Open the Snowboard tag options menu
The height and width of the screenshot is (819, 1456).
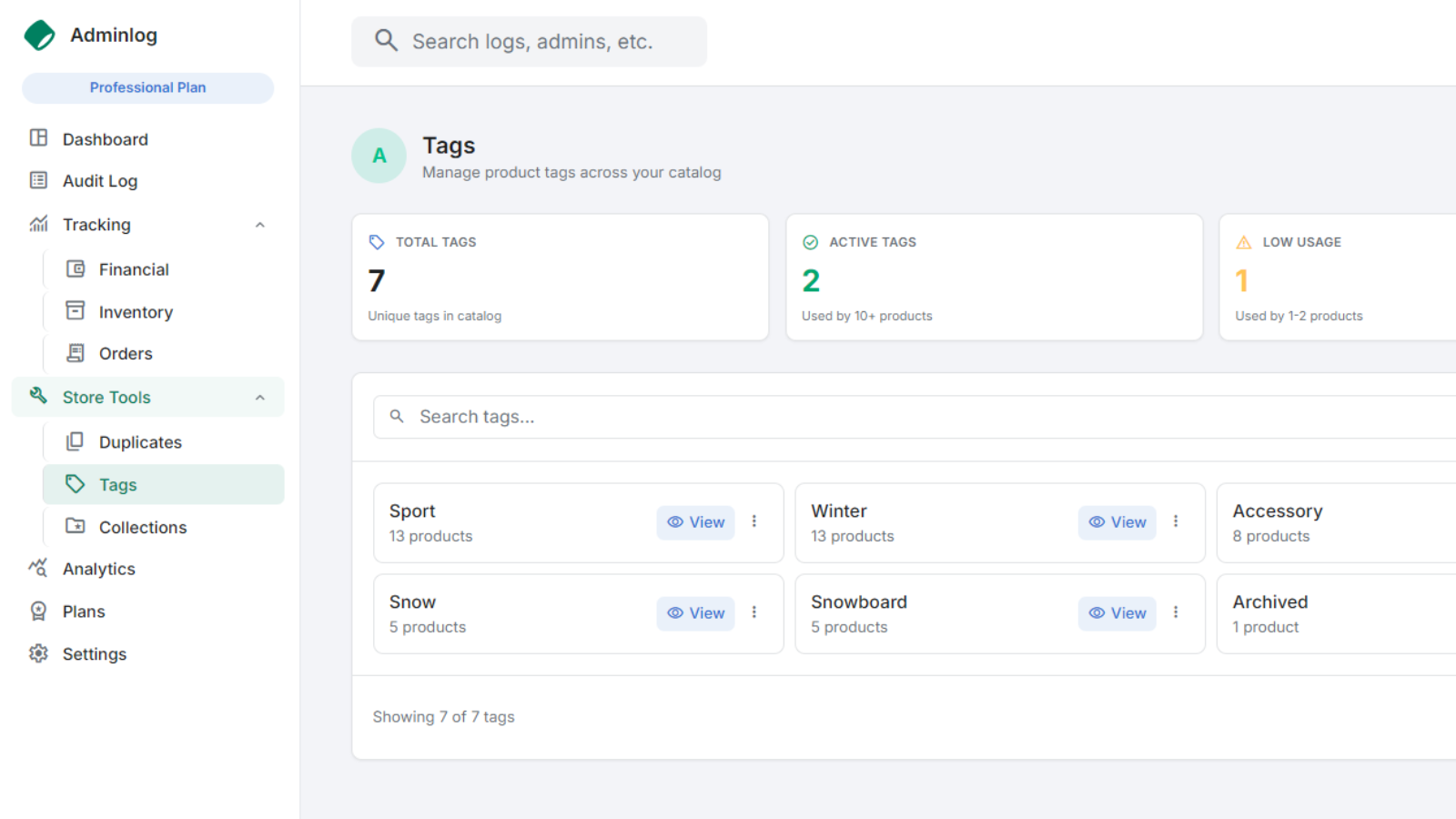pyautogui.click(x=1176, y=612)
